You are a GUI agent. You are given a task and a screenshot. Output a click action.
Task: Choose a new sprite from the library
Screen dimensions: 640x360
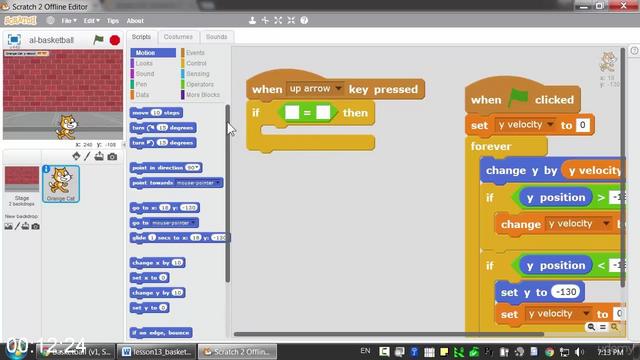click(x=76, y=156)
